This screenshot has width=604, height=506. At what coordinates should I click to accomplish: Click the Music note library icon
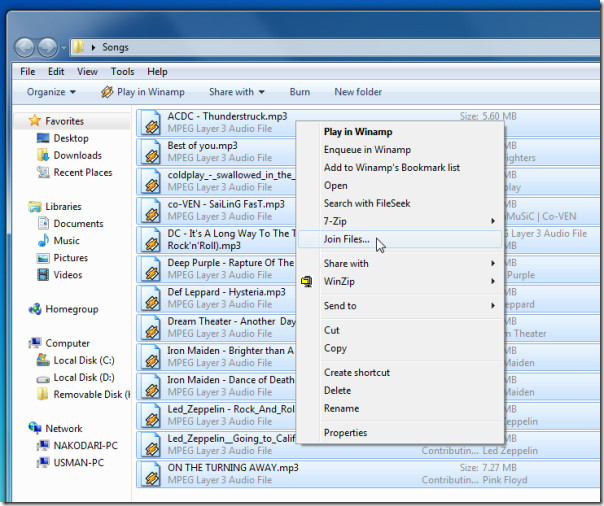43,240
